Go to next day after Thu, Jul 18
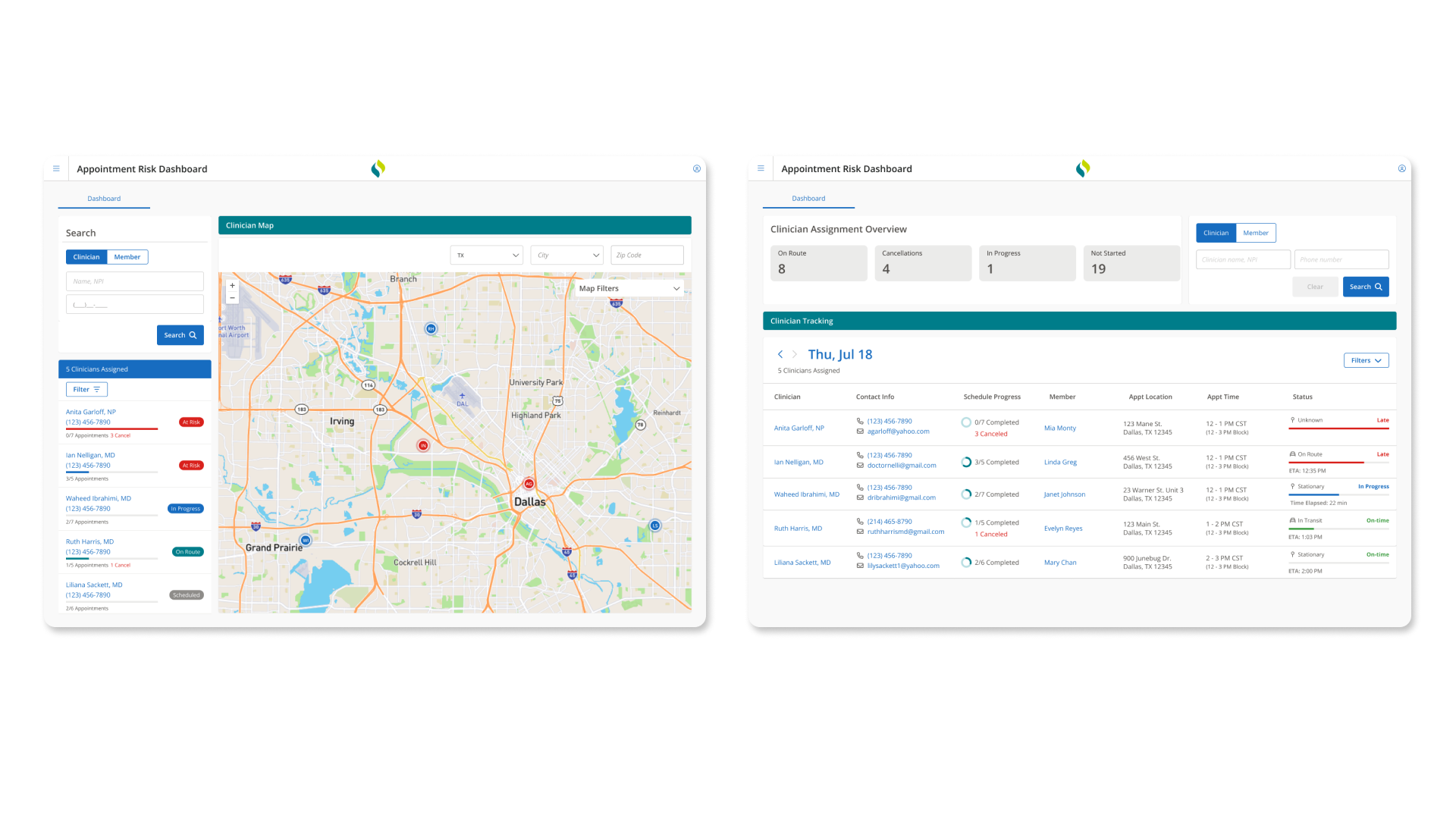The image size is (1456, 819). [x=795, y=354]
